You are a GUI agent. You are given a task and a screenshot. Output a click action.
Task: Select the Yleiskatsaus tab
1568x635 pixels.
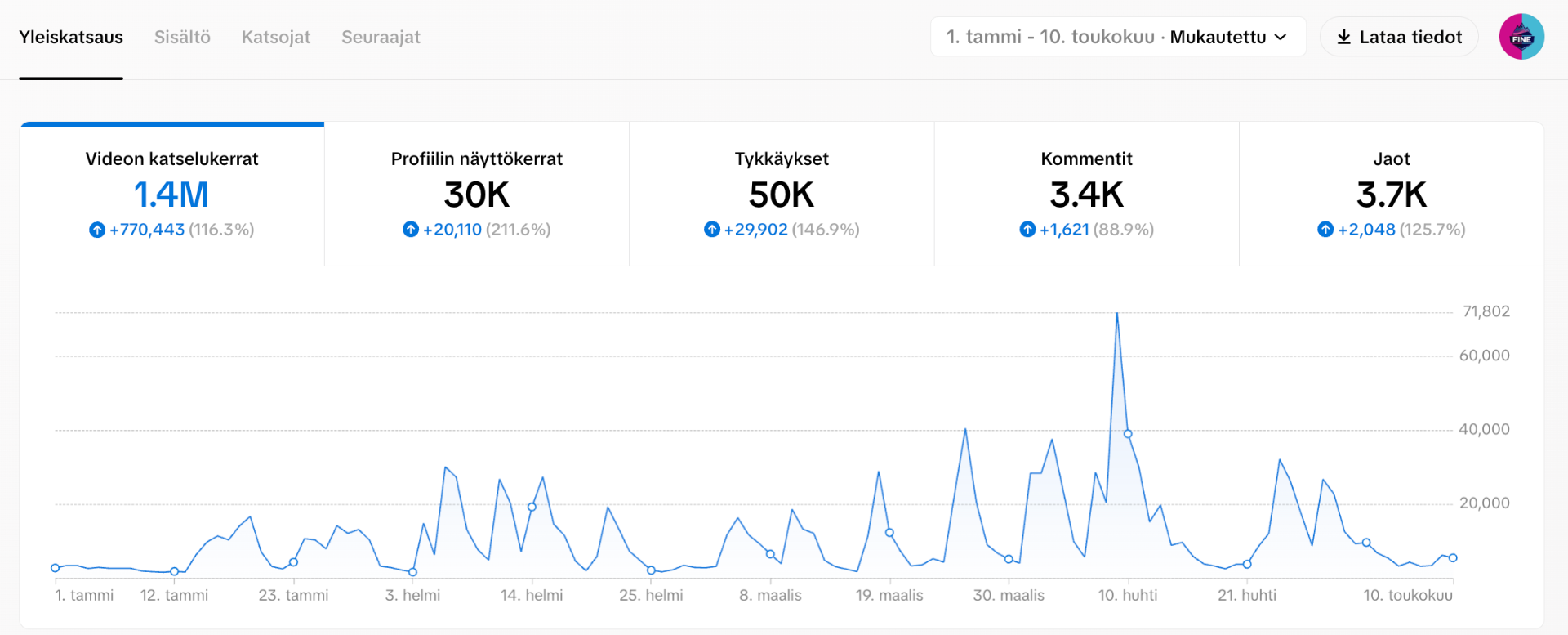71,37
